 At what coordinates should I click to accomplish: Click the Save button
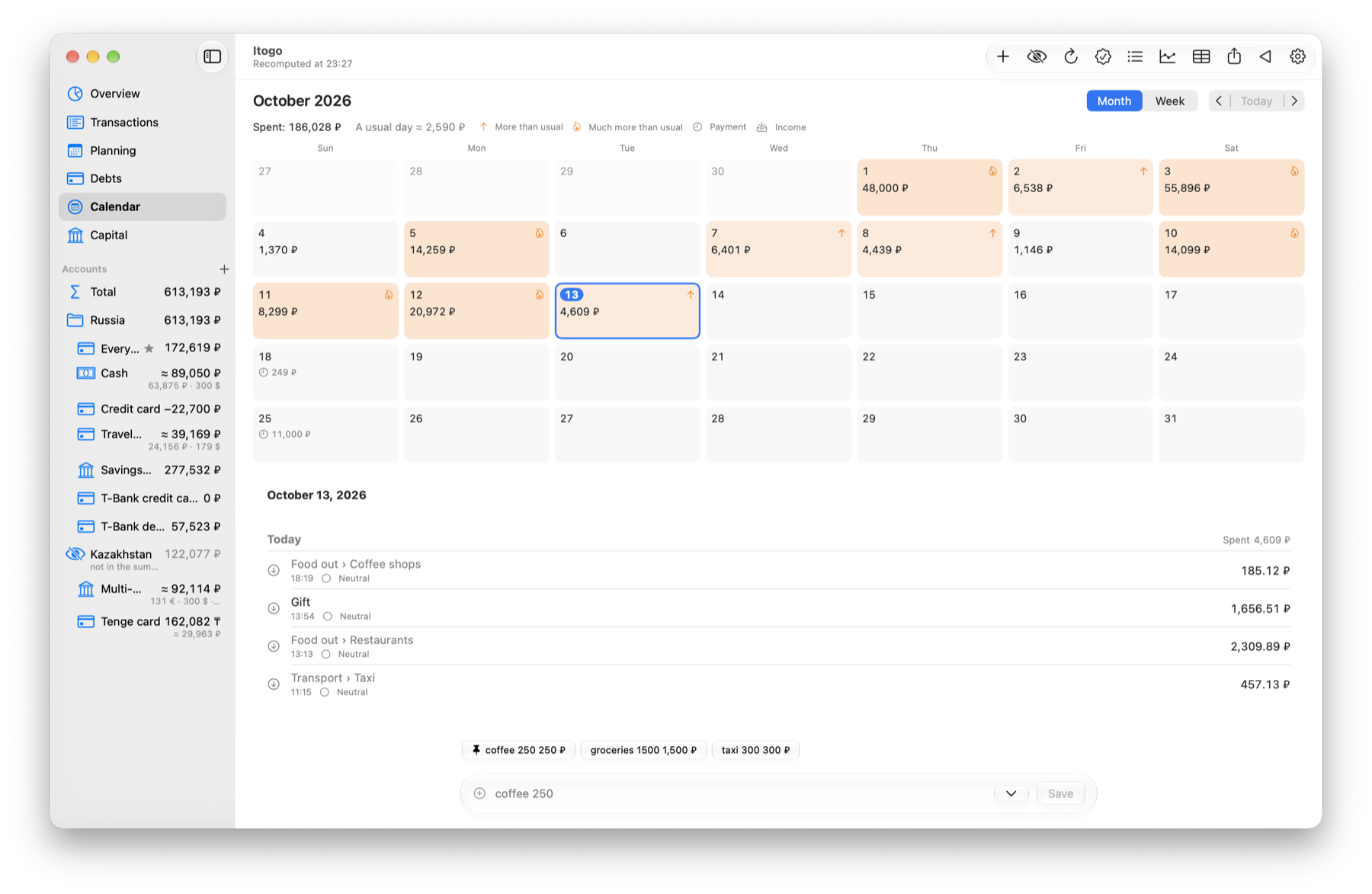coord(1060,793)
